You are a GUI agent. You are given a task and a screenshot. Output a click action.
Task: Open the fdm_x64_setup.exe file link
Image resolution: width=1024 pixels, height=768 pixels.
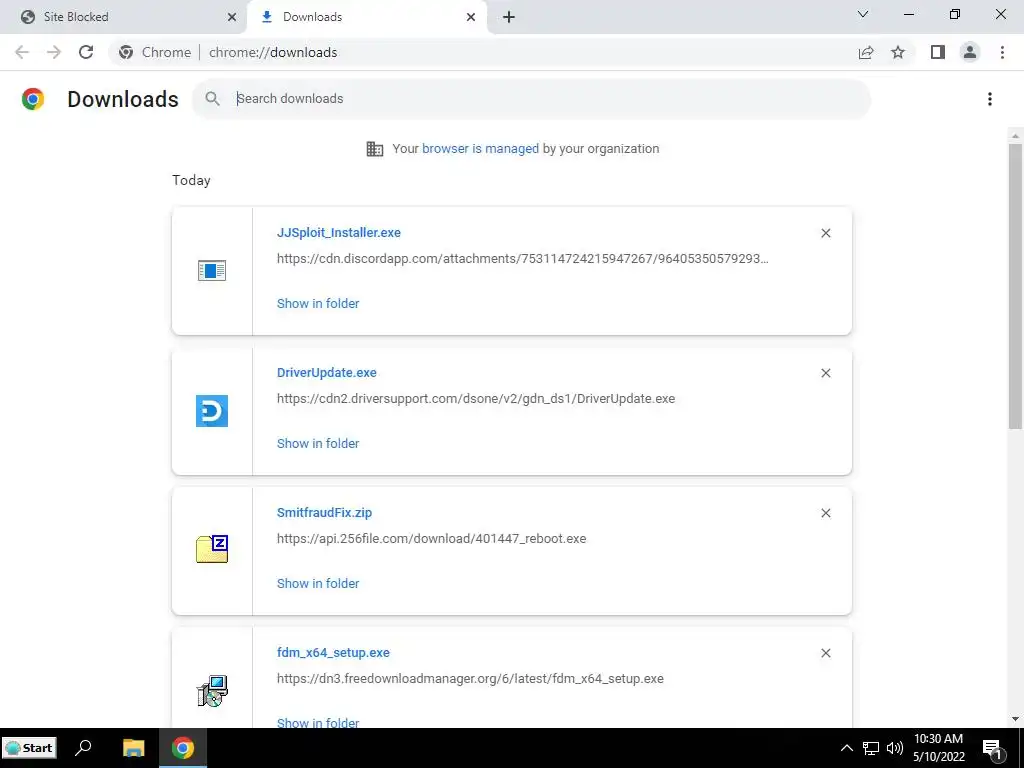pyautogui.click(x=333, y=652)
